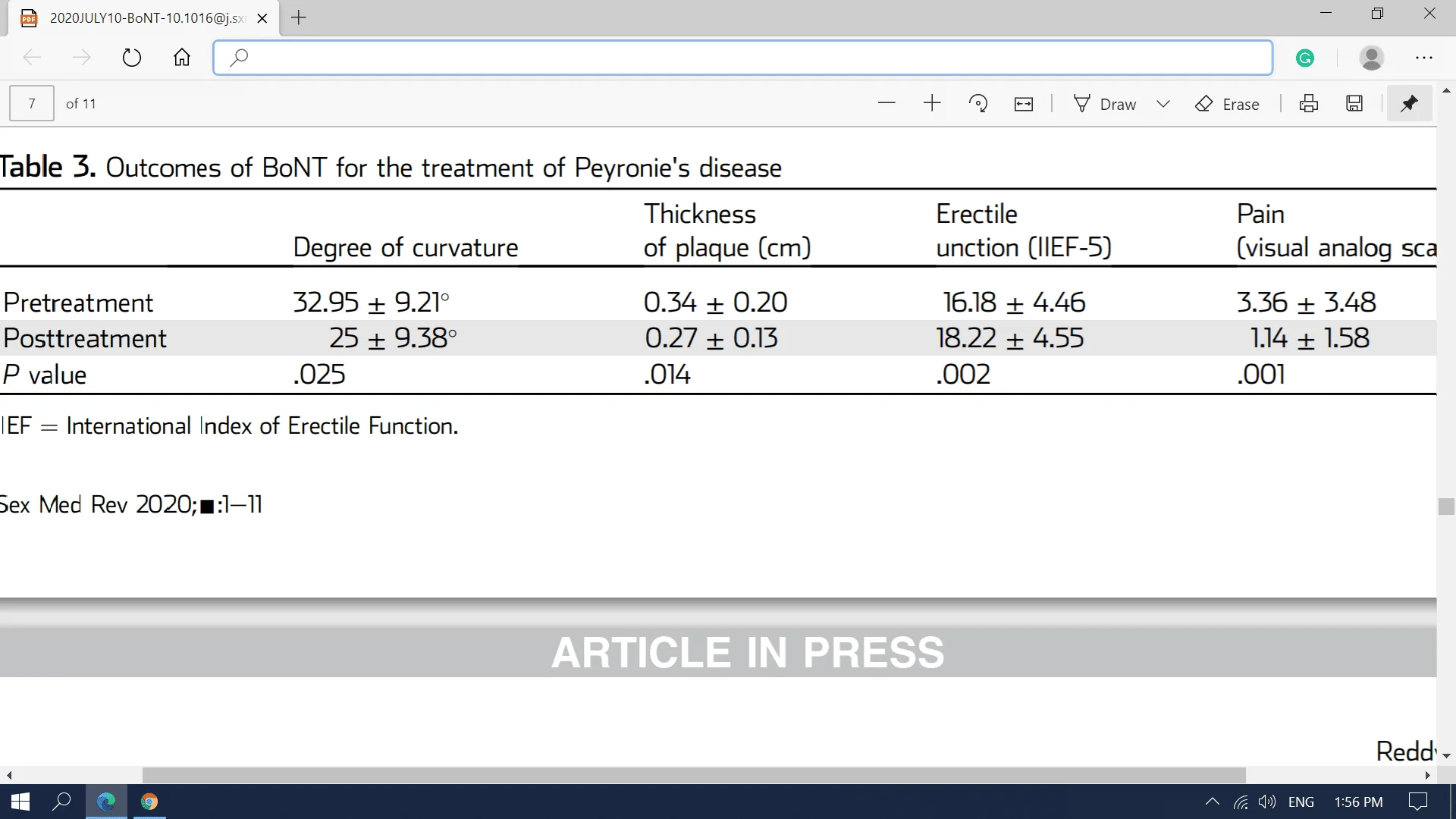Toggle pin toolbar icon

point(1409,104)
